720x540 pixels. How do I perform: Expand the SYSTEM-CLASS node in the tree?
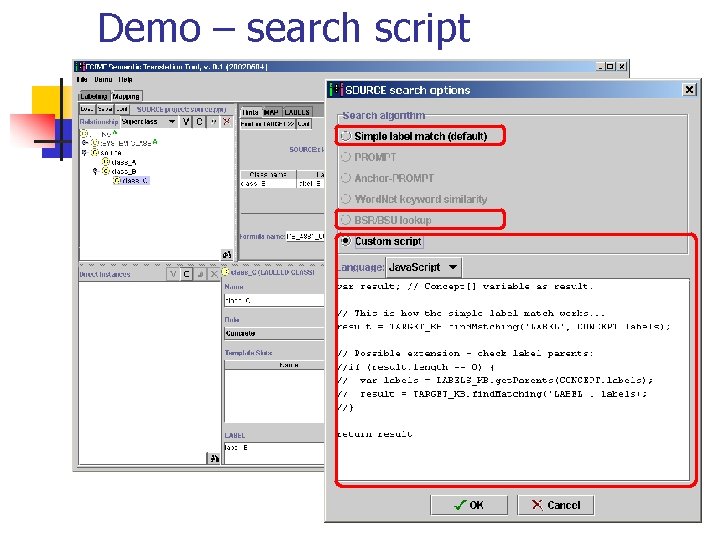[84, 143]
